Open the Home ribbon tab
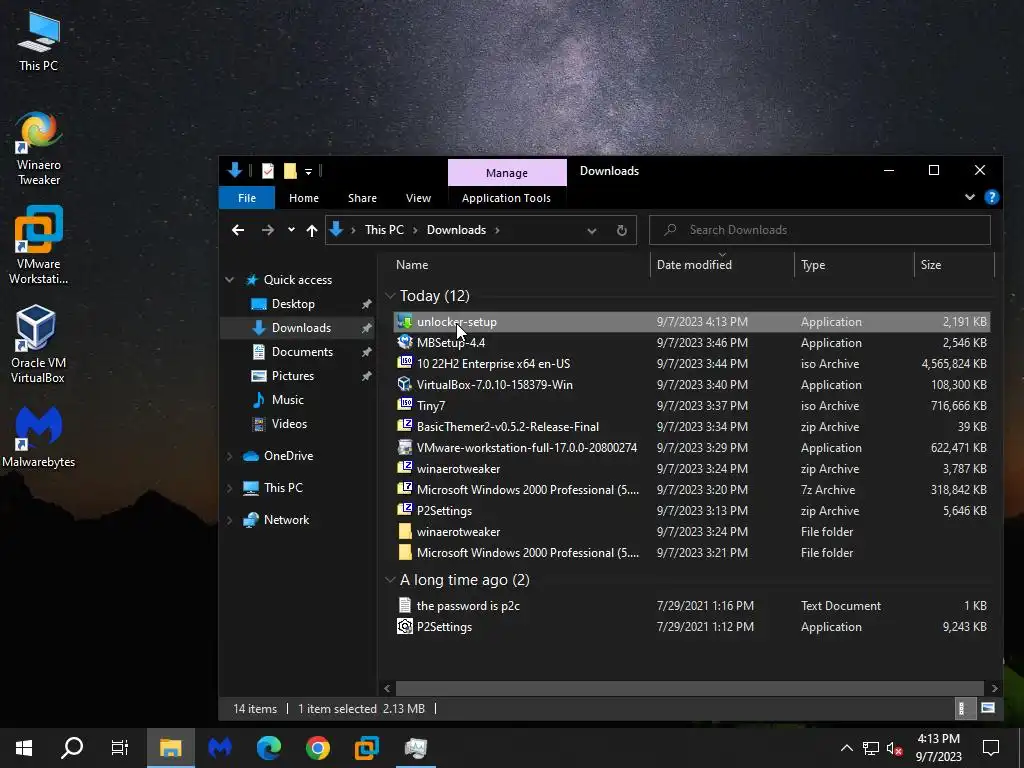This screenshot has height=768, width=1024. click(304, 198)
